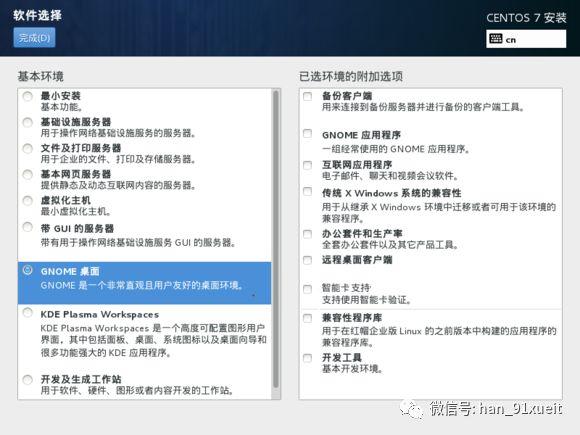Click the highlighted GNOME 桌面 title
This screenshot has height=435, width=580.
click(70, 271)
